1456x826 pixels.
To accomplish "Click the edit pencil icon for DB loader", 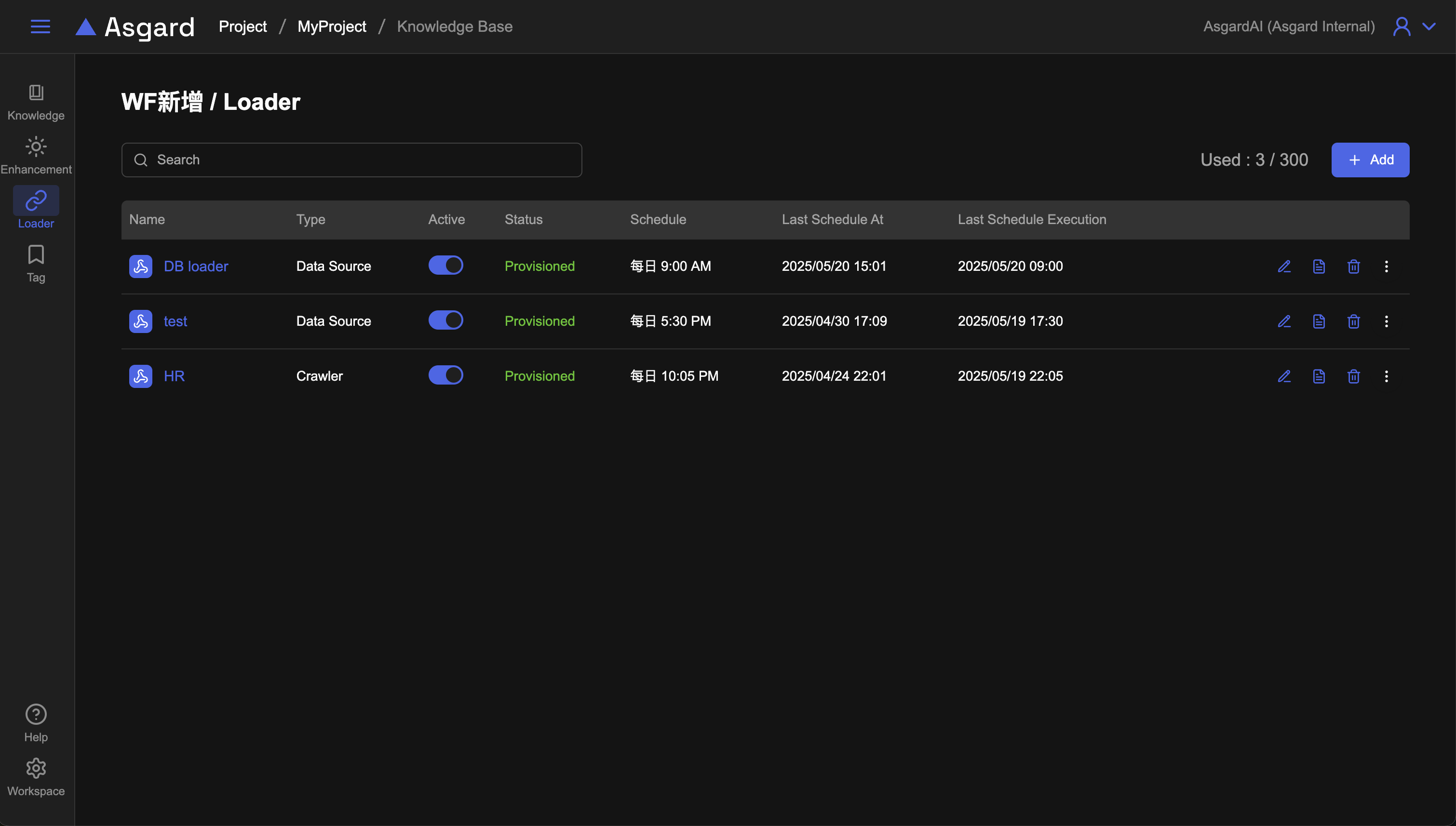I will tap(1284, 266).
